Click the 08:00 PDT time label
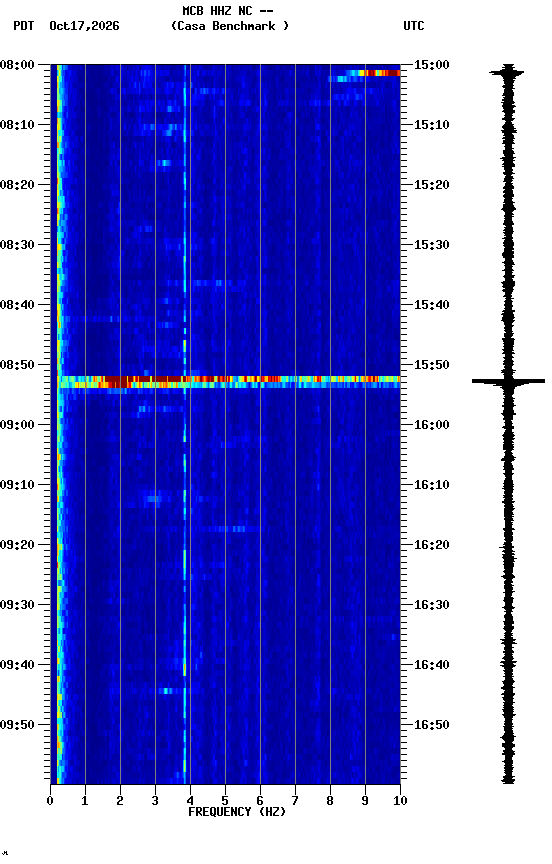This screenshot has width=552, height=864. tap(17, 65)
